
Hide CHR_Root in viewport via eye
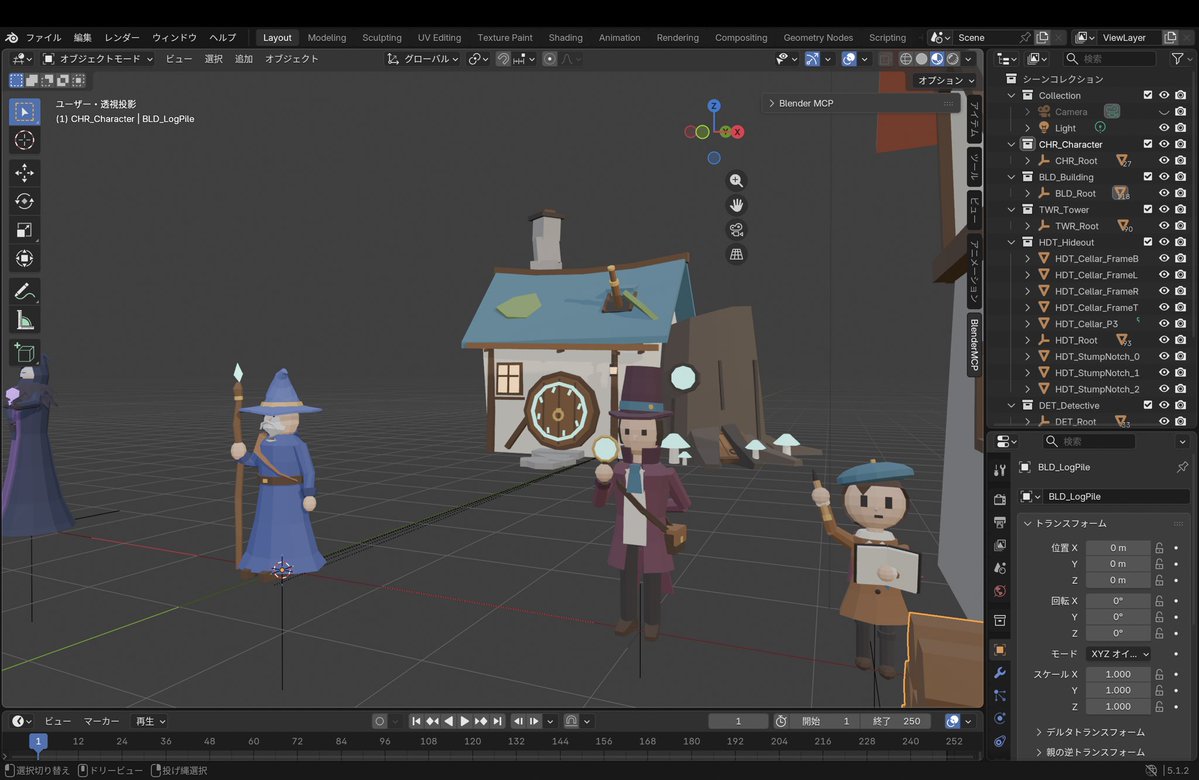pos(1164,161)
